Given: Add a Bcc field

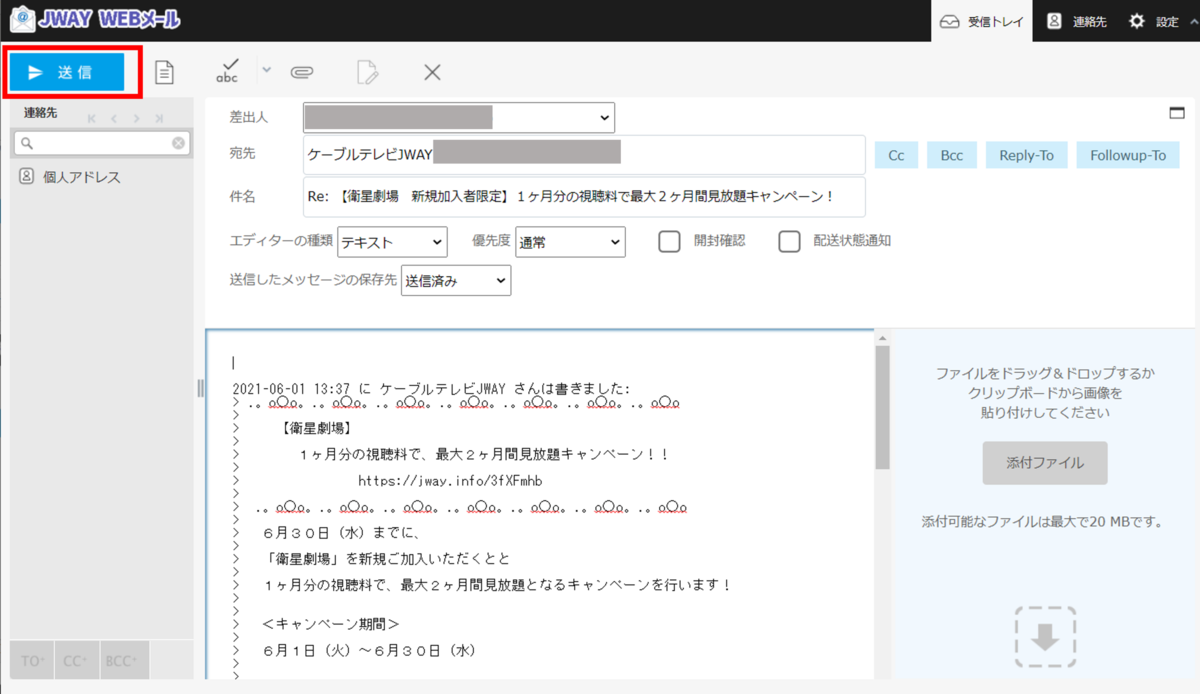Looking at the screenshot, I should point(952,155).
